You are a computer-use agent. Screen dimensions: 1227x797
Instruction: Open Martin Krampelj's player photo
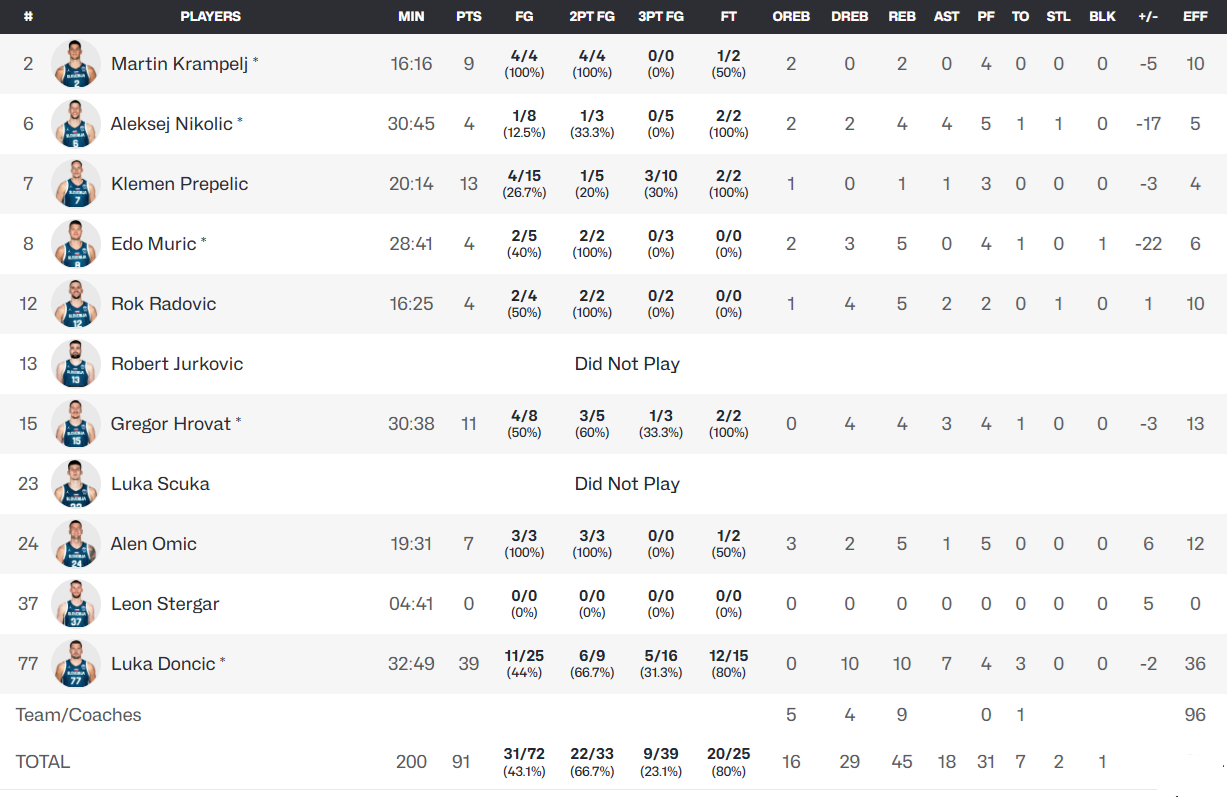point(76,64)
